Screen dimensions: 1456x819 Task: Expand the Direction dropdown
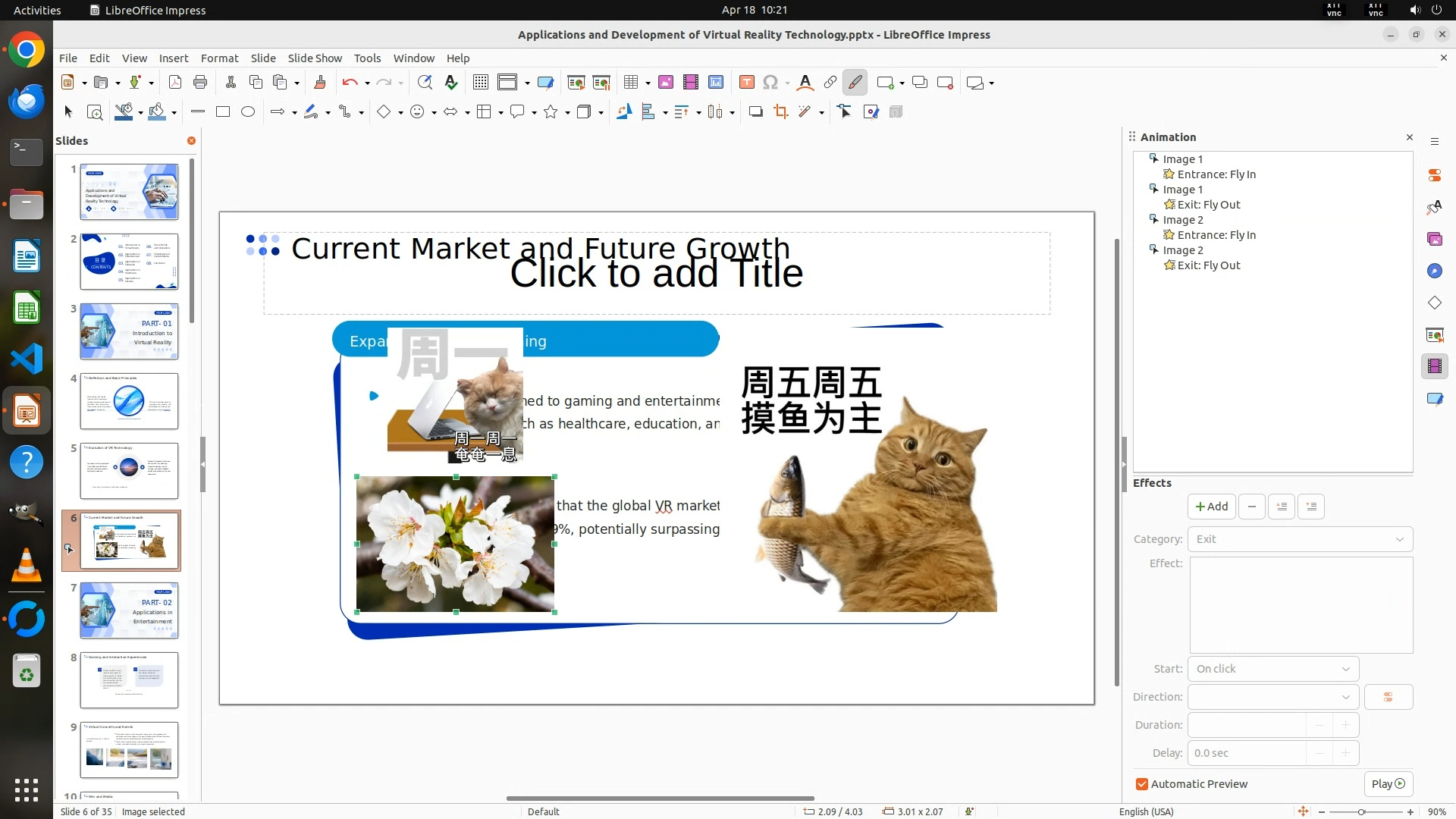pos(1272,697)
